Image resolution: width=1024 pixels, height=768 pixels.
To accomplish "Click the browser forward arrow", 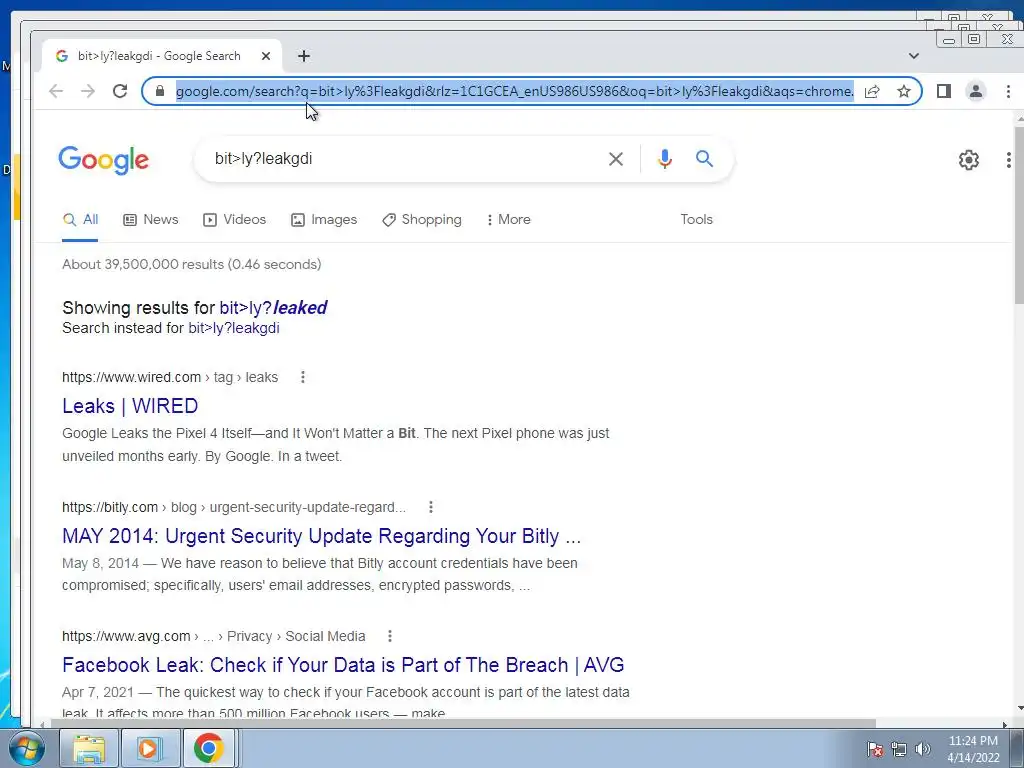I will (x=88, y=91).
